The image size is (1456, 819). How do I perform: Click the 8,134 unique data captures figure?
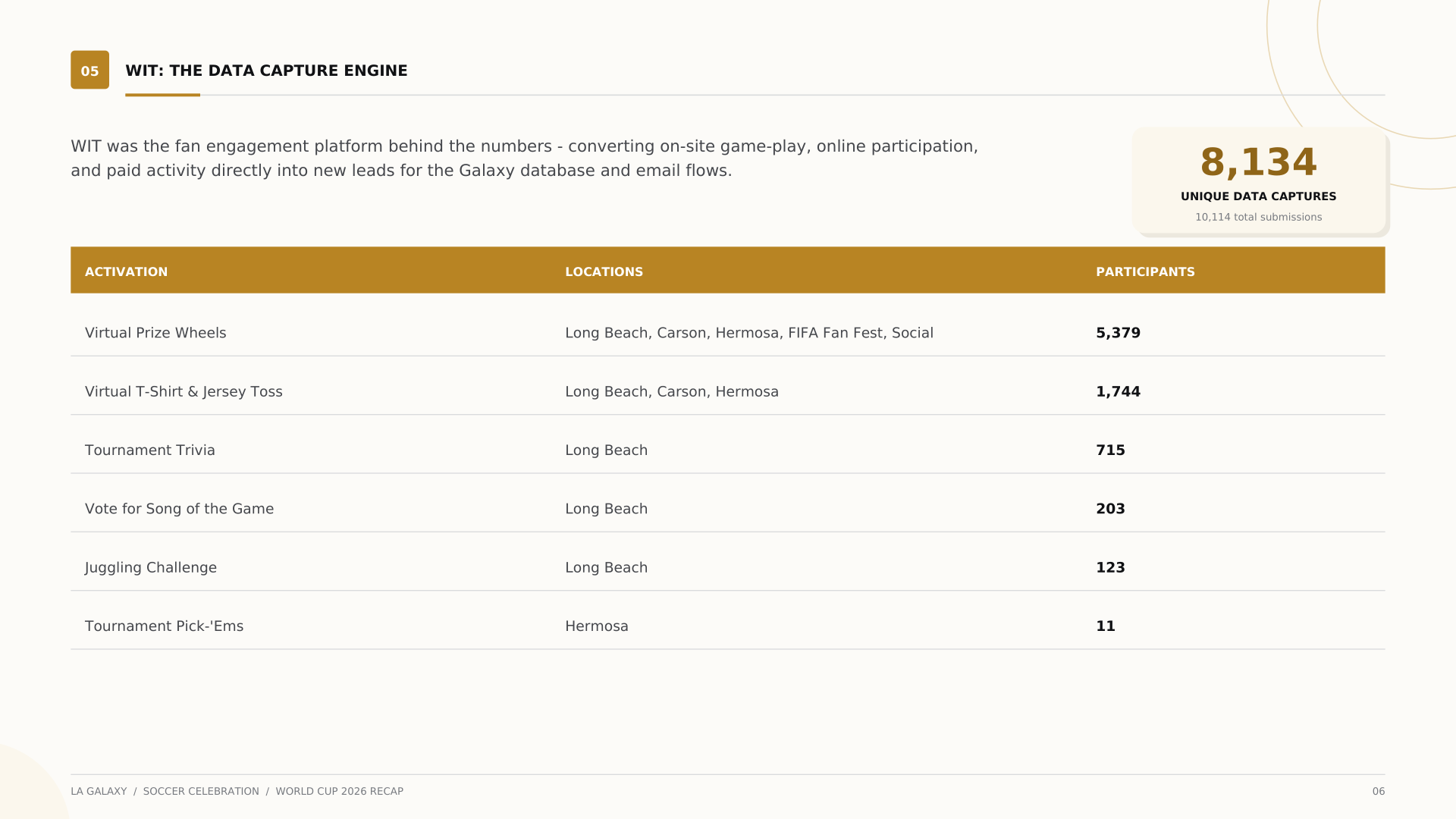[1258, 162]
